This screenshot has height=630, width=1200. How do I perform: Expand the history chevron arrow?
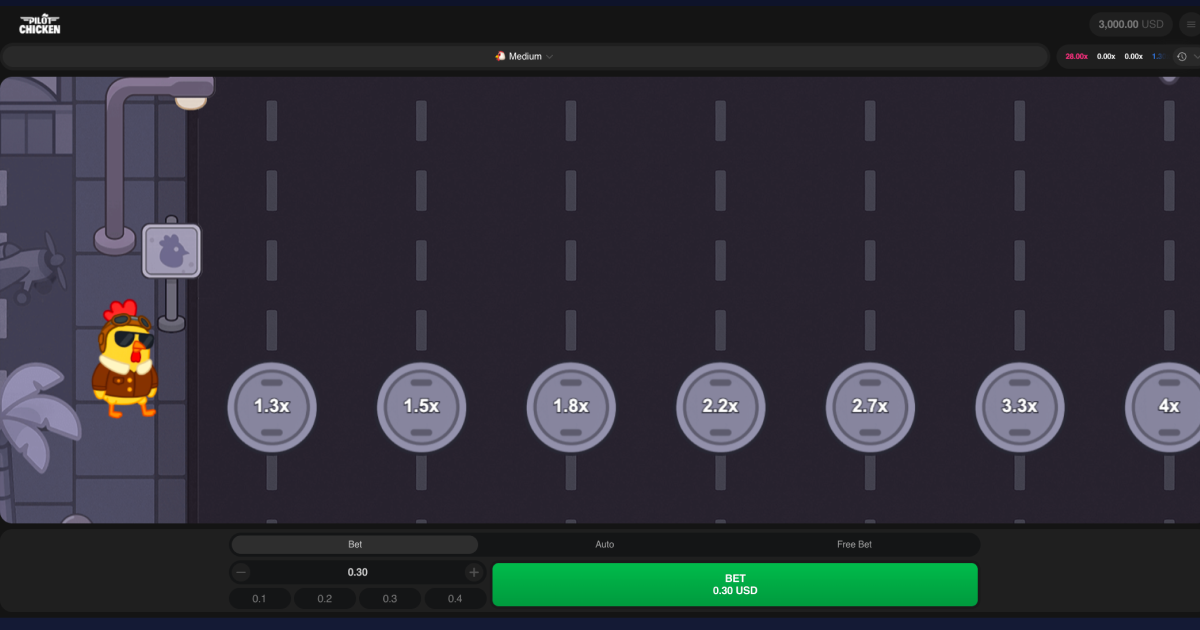click(1195, 57)
